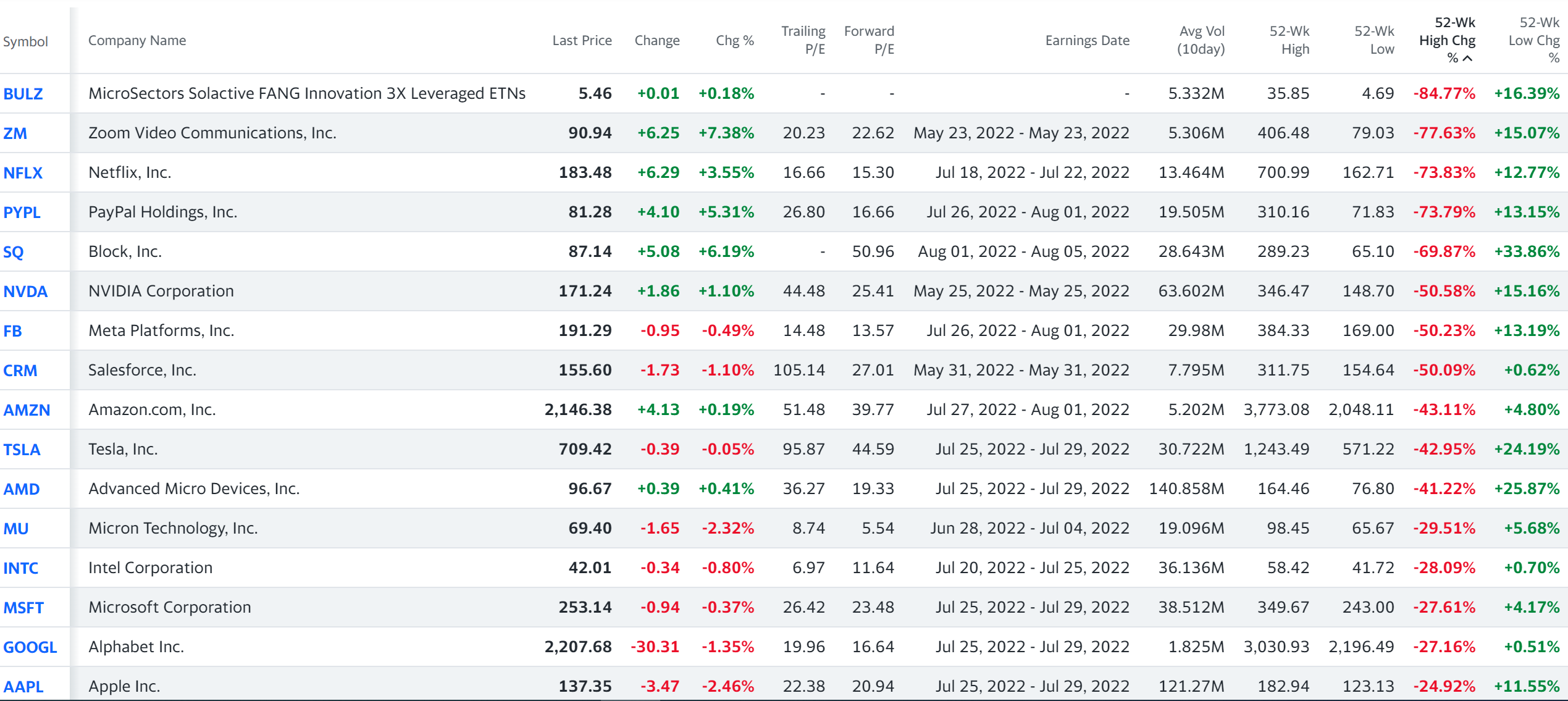Click BULZ 52-week high change -84.77%

click(1444, 93)
